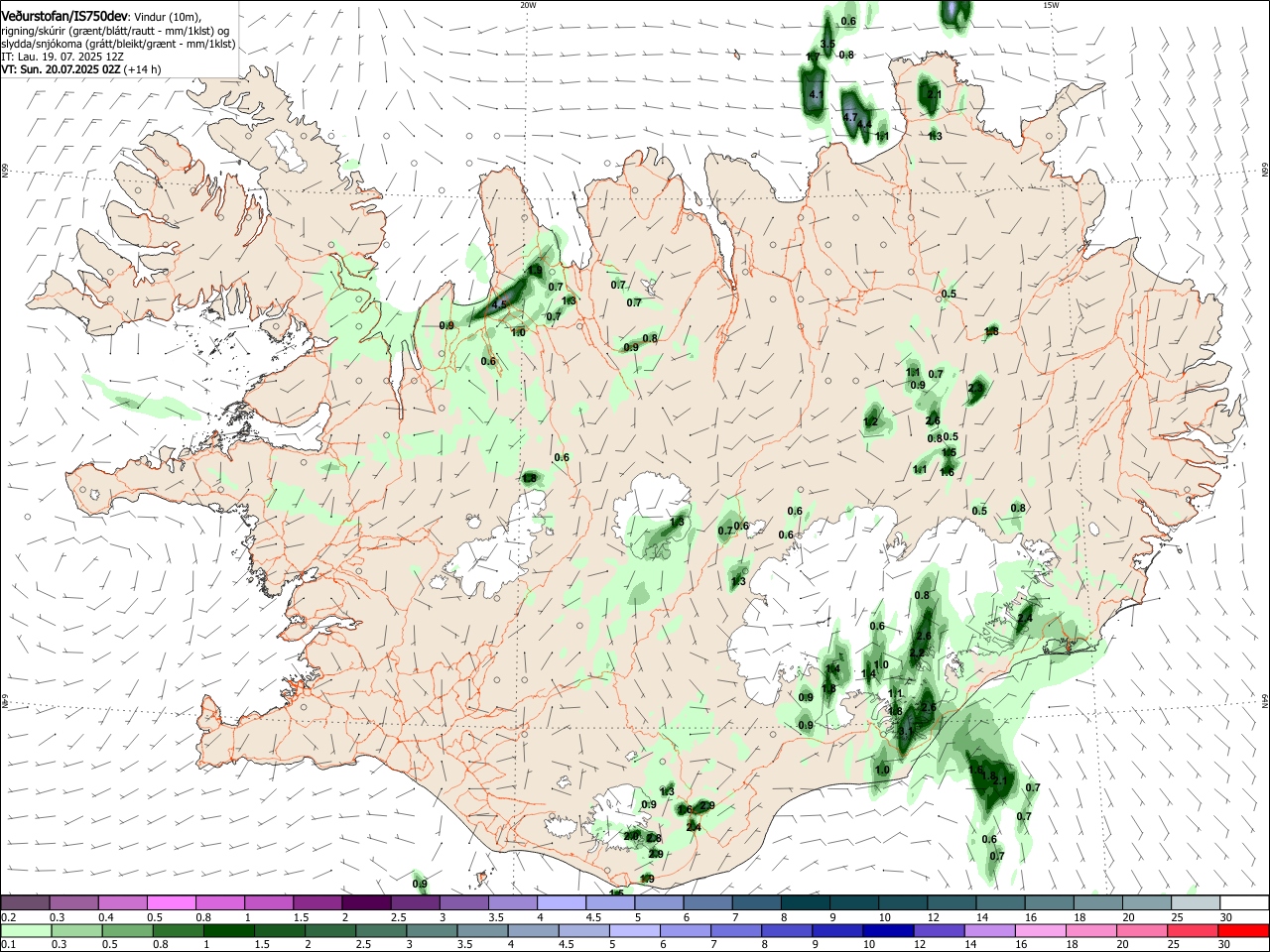
Task: Click the 'Veðurstofan/IS750dev' title text
Action: pos(64,16)
